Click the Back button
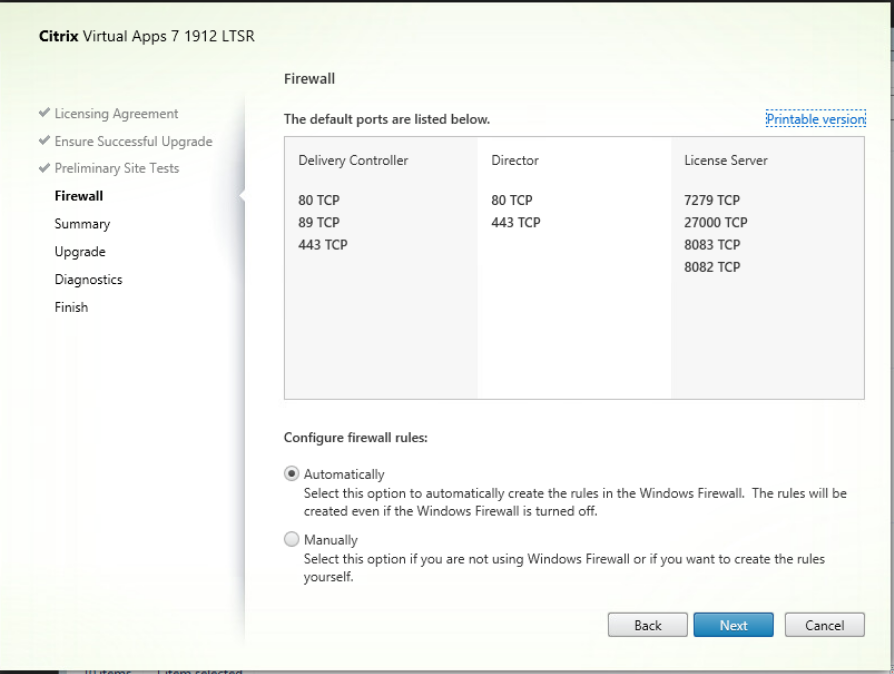The width and height of the screenshot is (894, 674). pos(648,625)
